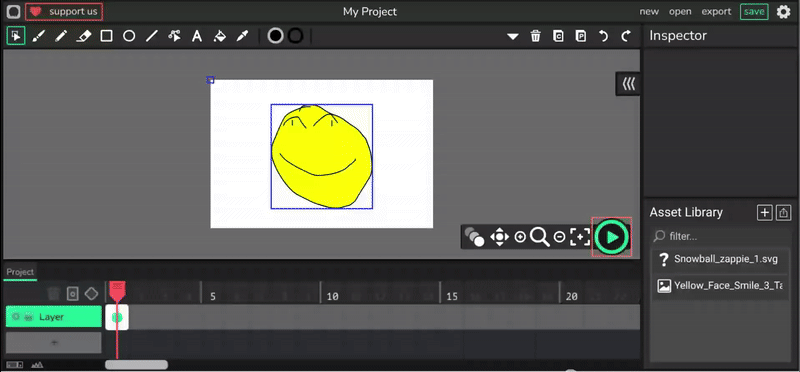Open the toolbar more-options dropdown arrow

[x=513, y=37]
